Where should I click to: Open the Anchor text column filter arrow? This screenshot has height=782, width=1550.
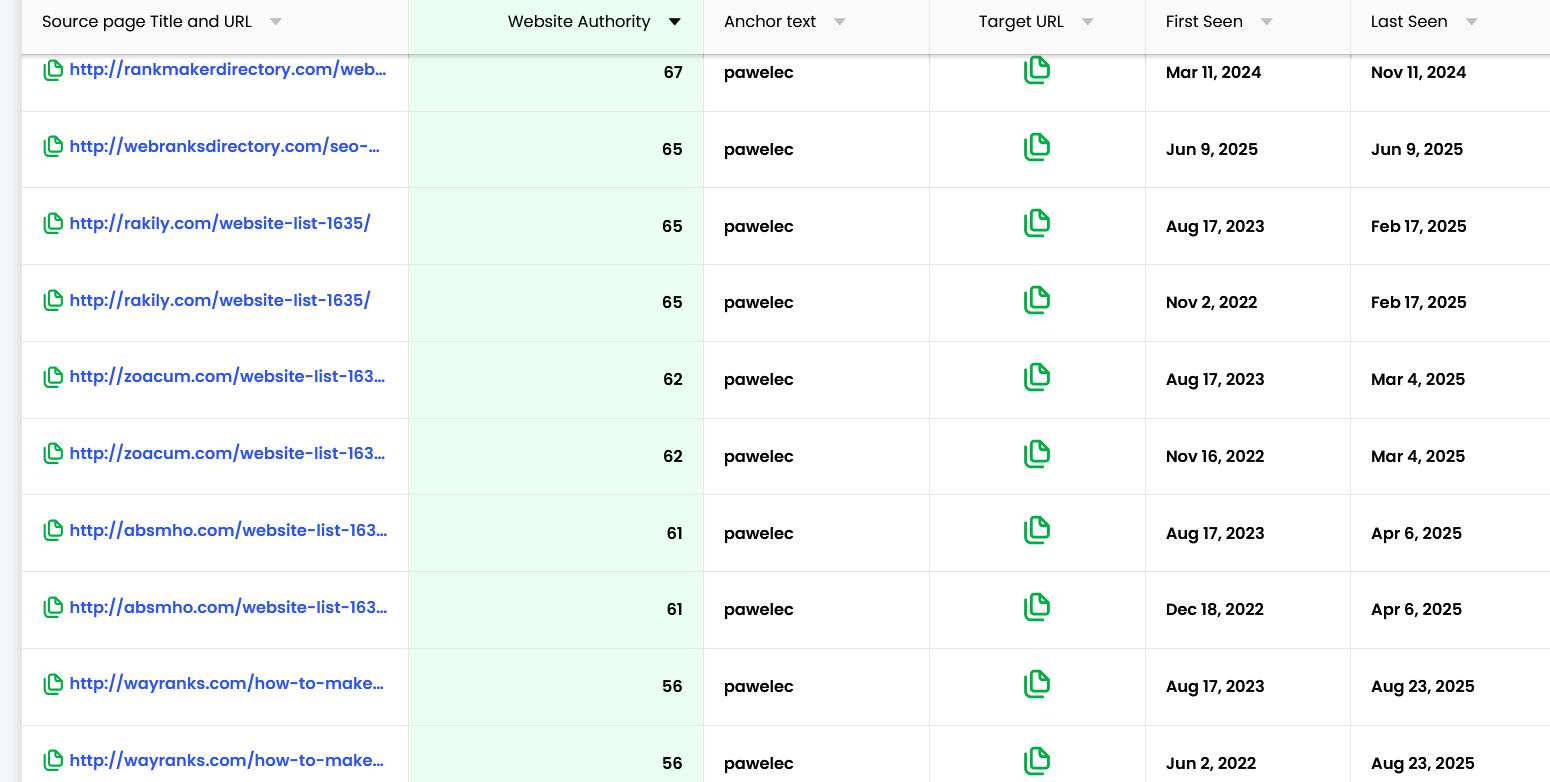tap(840, 22)
